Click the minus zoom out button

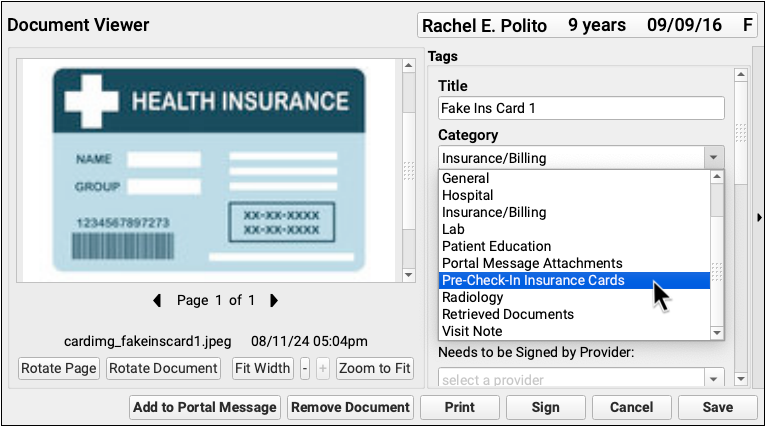coord(305,368)
